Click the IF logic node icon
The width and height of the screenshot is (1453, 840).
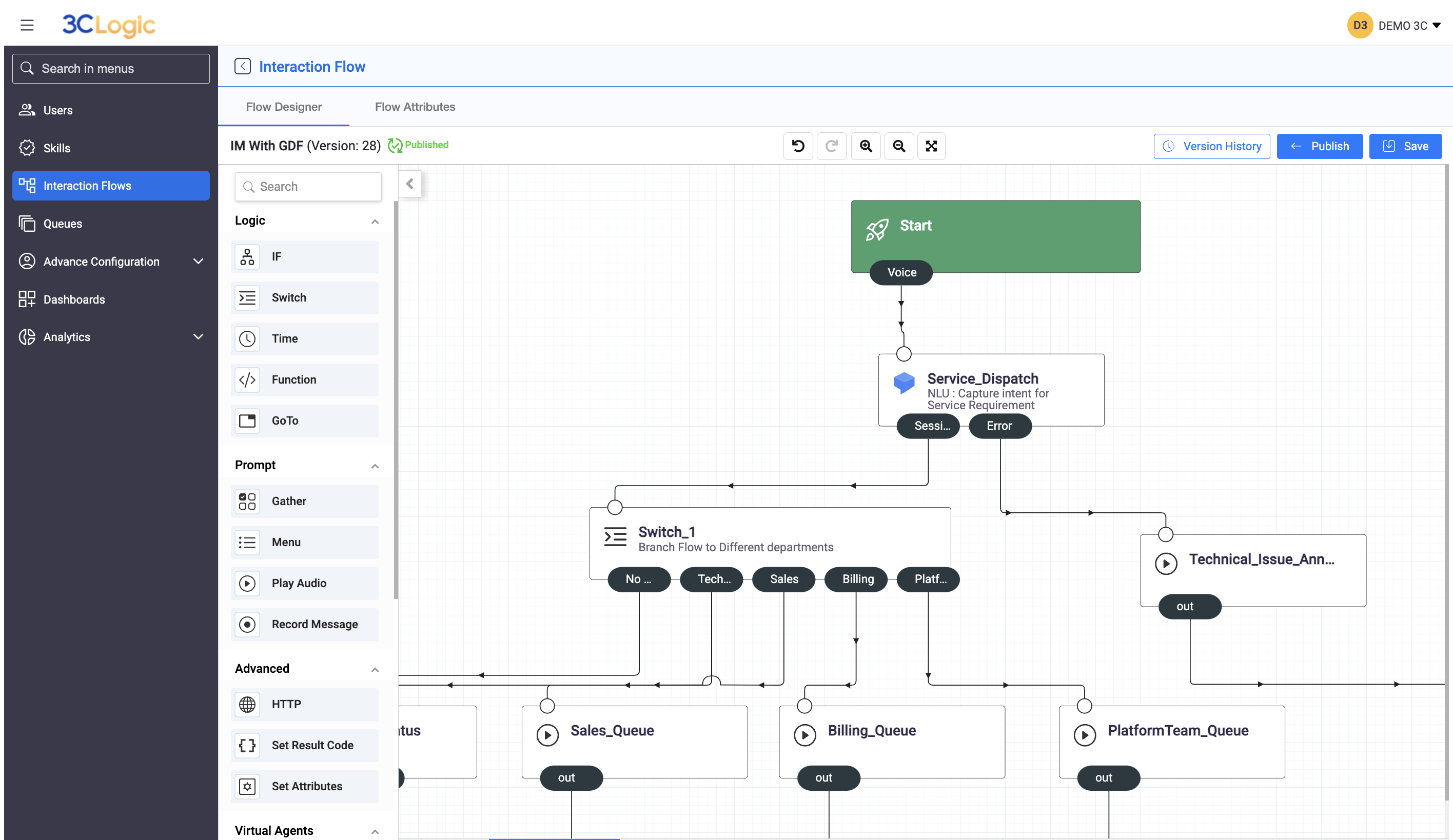tap(249, 257)
